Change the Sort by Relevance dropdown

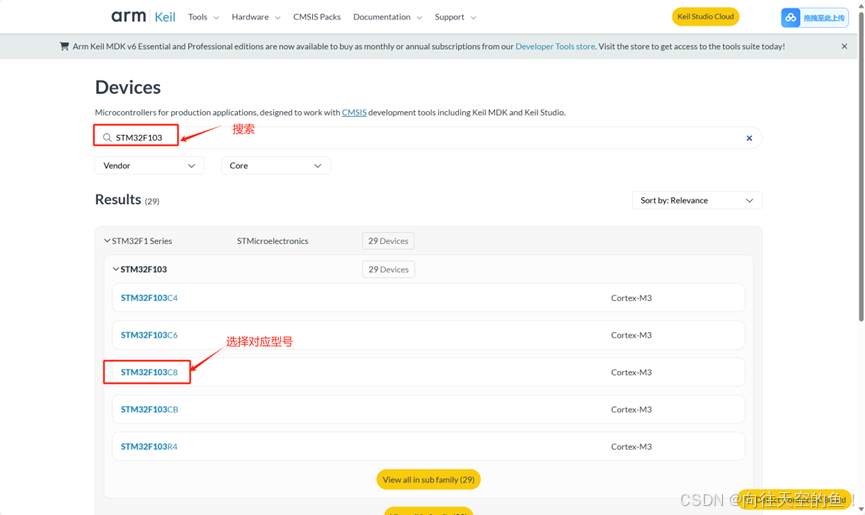click(x=697, y=200)
